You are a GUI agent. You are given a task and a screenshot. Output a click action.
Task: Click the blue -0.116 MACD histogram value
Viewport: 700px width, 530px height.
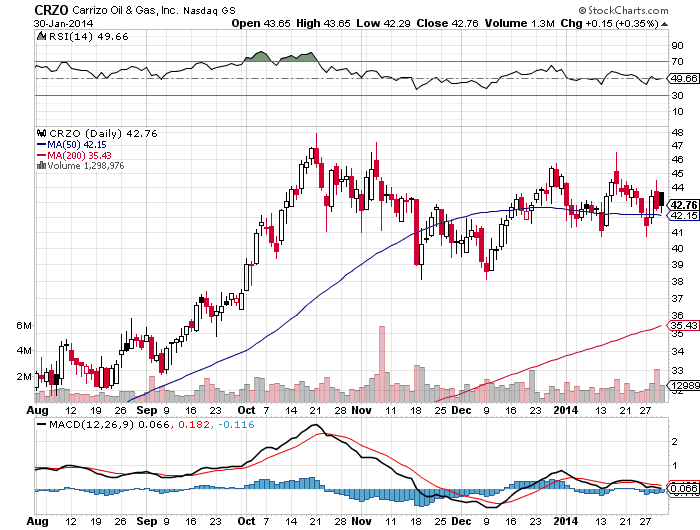pyautogui.click(x=236, y=424)
